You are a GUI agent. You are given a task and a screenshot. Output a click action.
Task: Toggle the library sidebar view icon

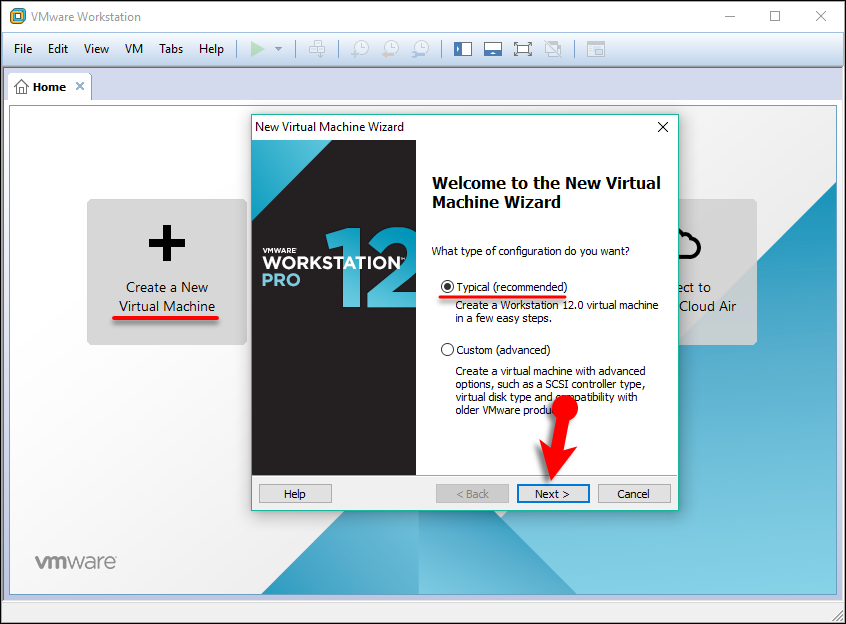pyautogui.click(x=463, y=49)
